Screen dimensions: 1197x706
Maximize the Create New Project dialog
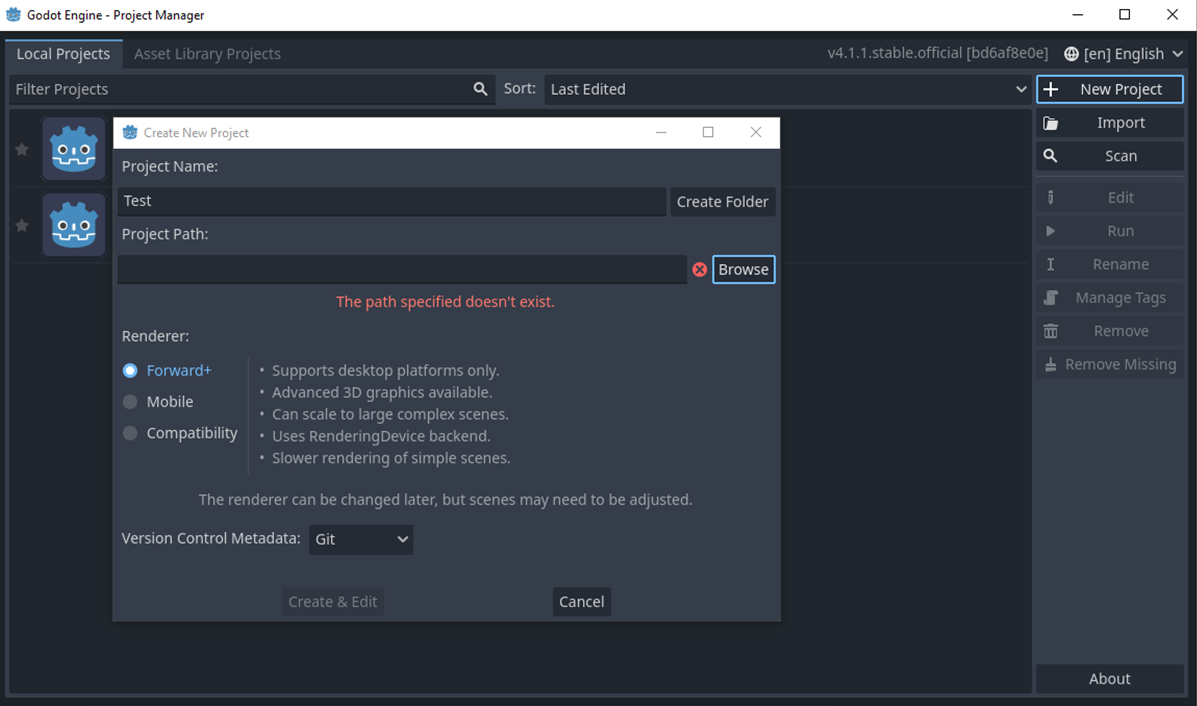pos(708,132)
